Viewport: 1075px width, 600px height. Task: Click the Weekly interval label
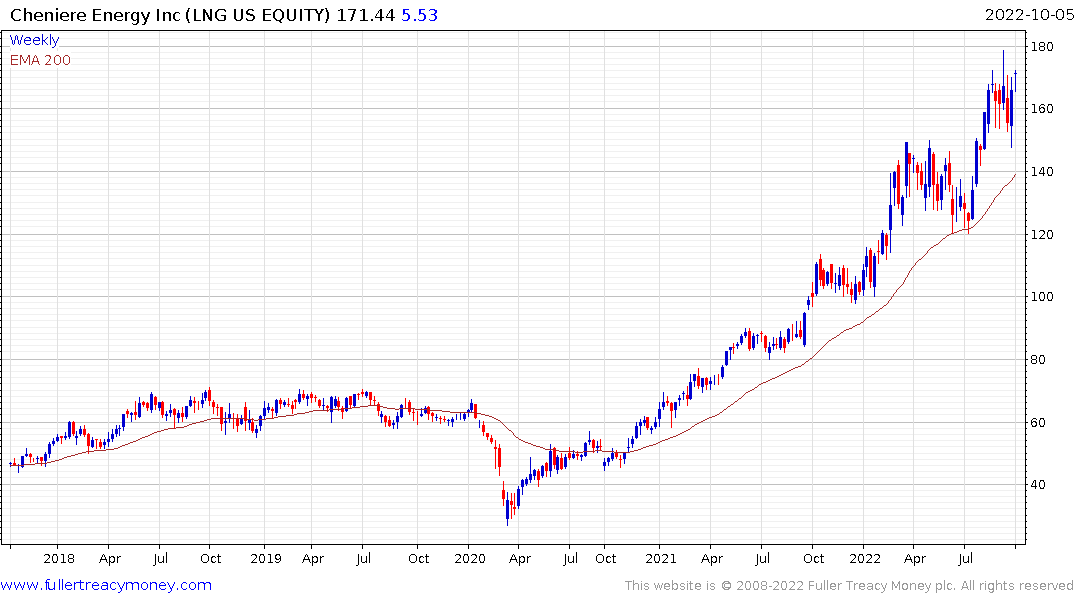[34, 40]
